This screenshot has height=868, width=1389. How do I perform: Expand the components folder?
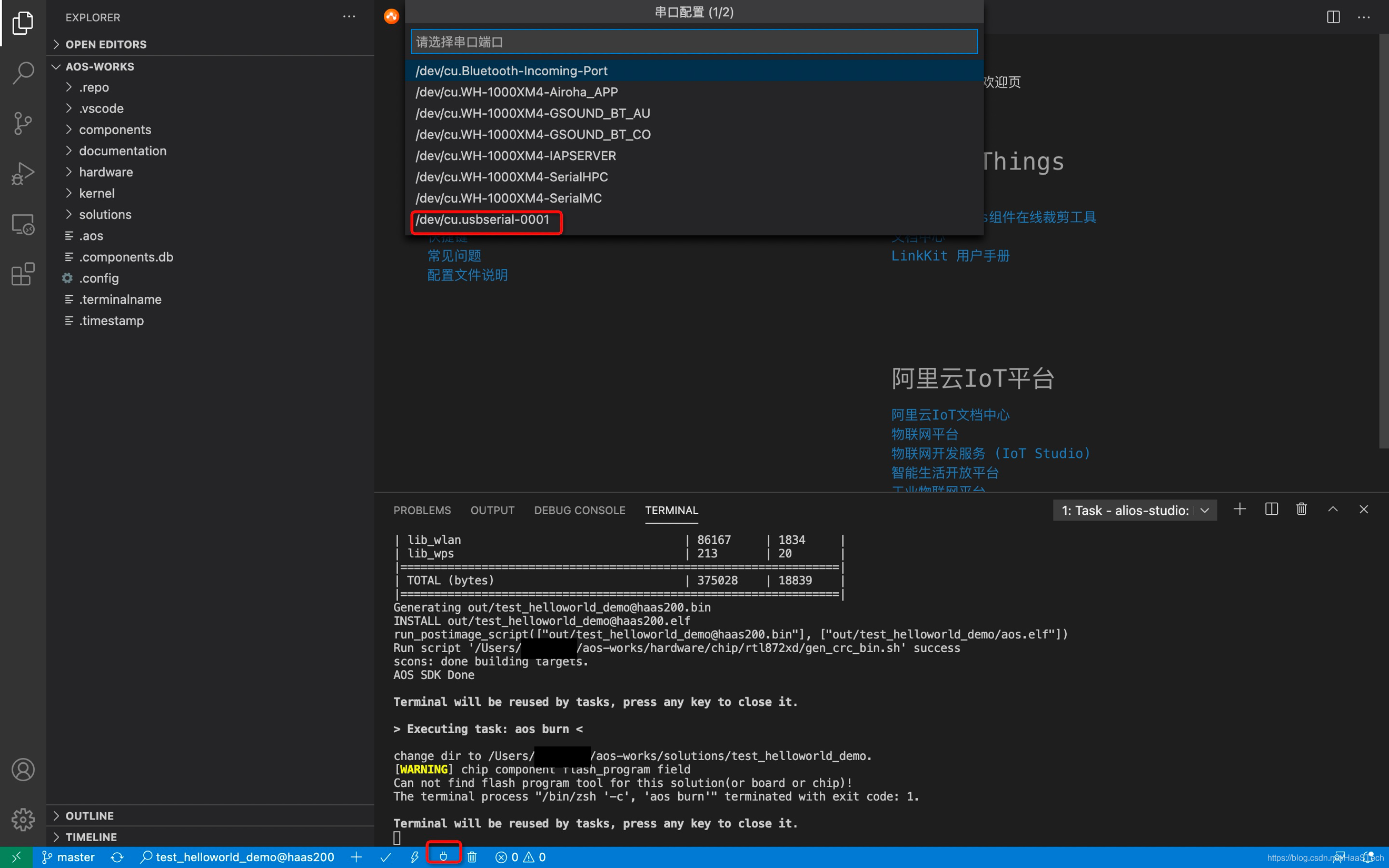(x=115, y=129)
